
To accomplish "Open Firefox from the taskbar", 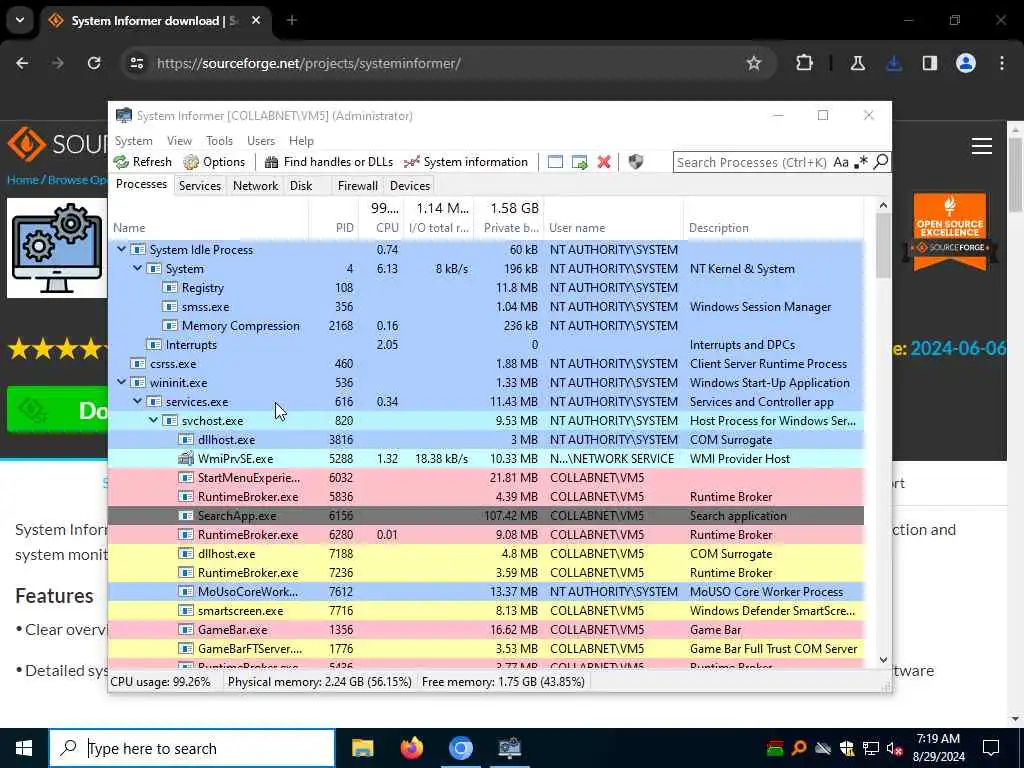I will point(411,748).
